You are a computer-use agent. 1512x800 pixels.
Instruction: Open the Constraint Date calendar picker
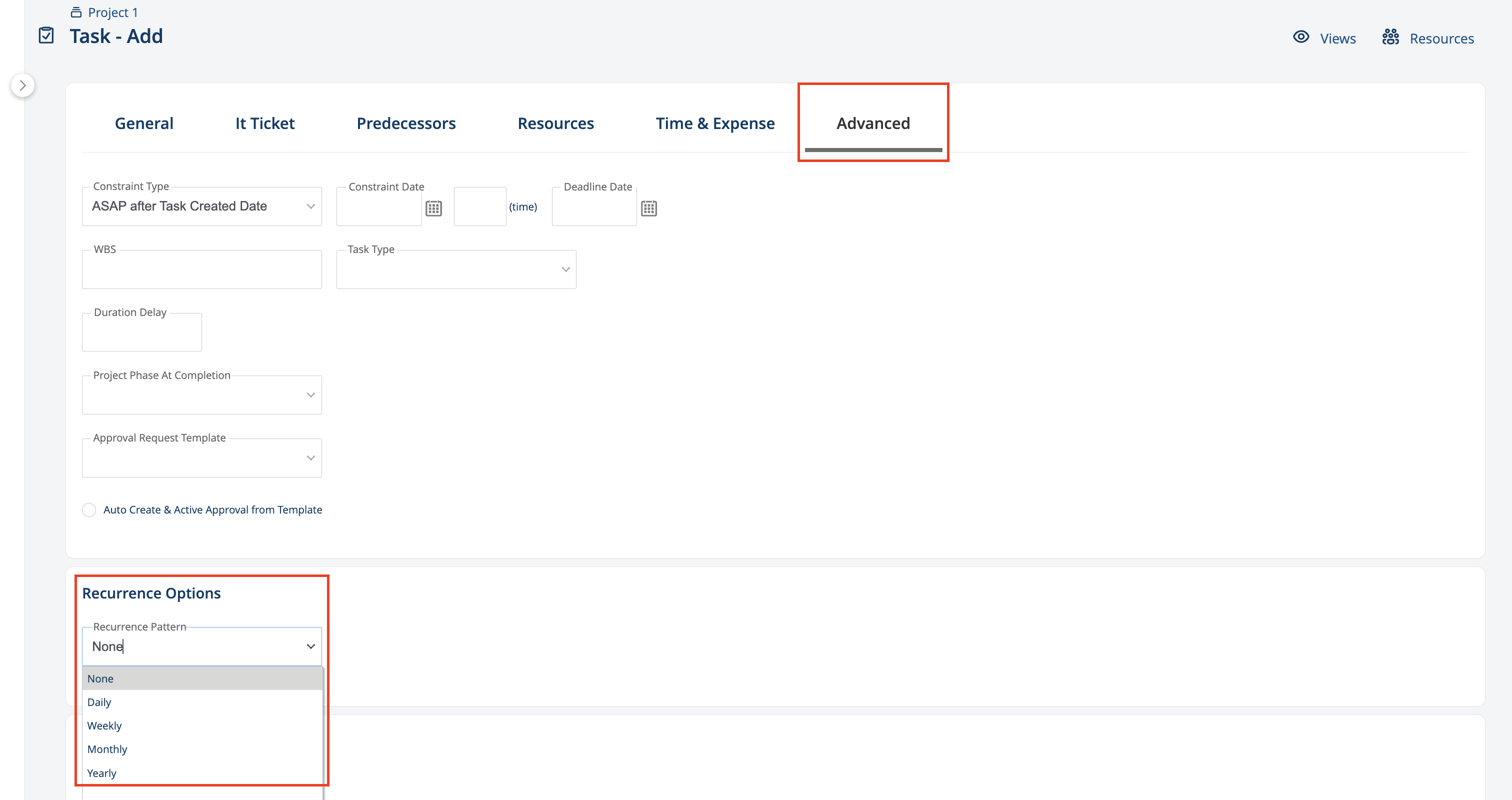(x=433, y=208)
